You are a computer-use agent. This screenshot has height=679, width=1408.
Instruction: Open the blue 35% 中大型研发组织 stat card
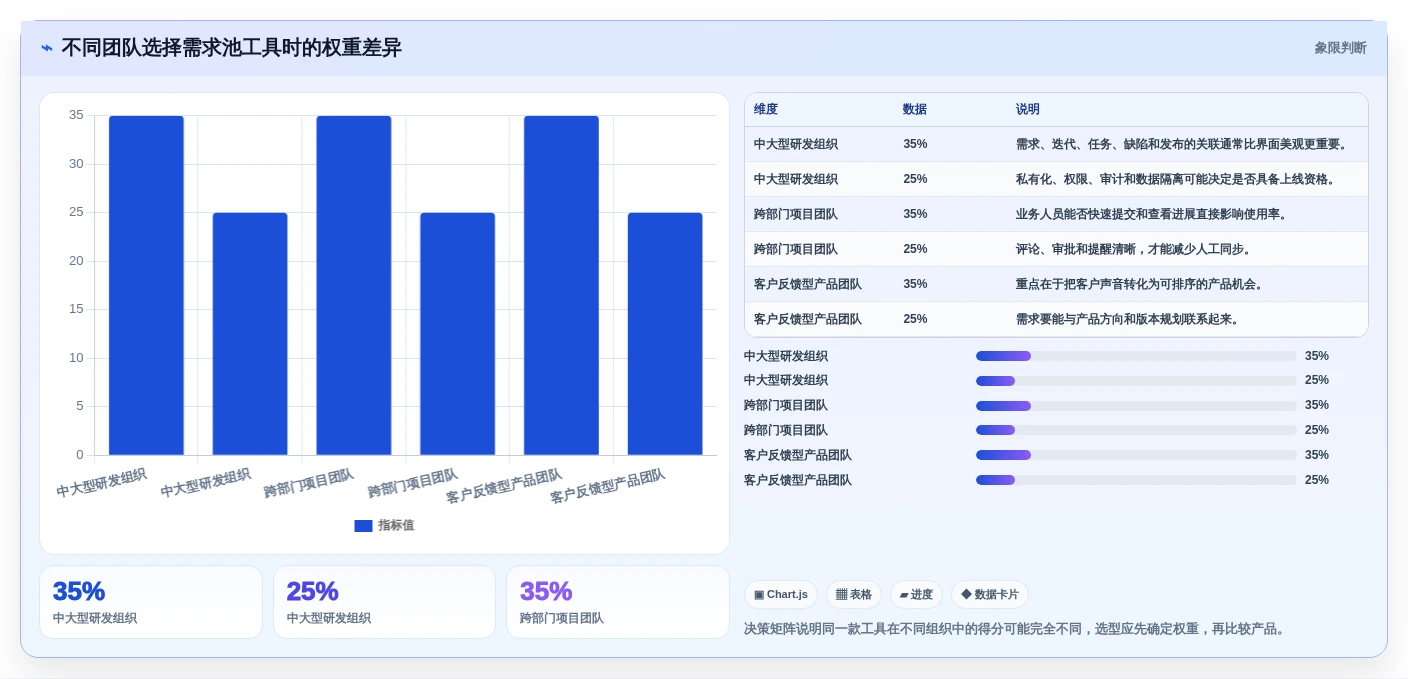point(151,602)
